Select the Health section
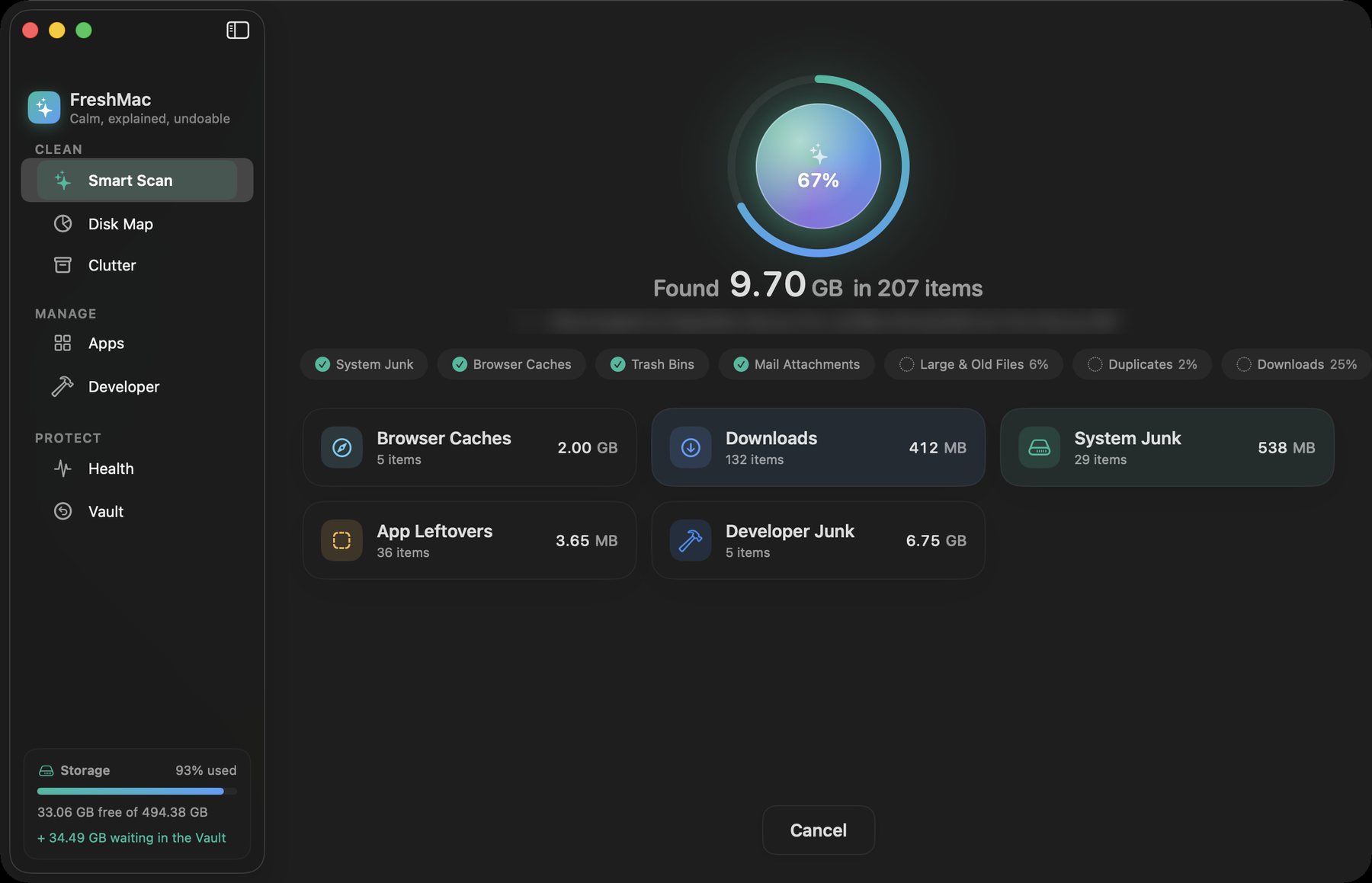Screen dimensions: 1372x883 137,469
